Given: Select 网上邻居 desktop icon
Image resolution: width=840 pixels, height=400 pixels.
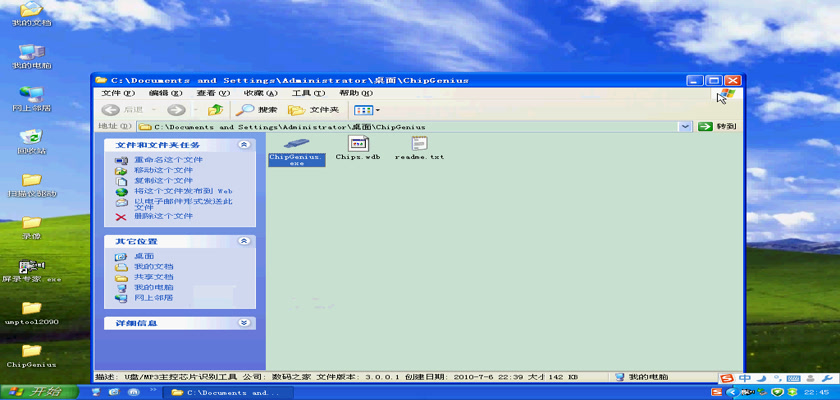Looking at the screenshot, I should coord(32,98).
